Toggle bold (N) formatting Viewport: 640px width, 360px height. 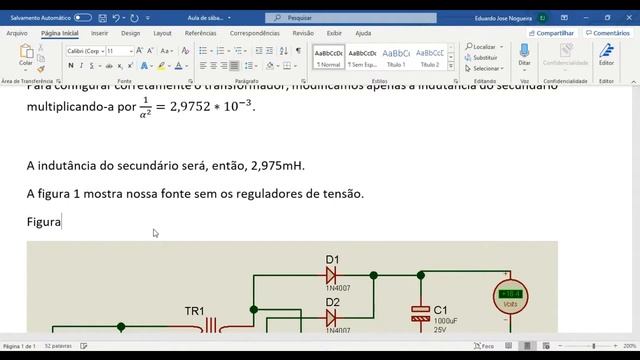click(71, 66)
